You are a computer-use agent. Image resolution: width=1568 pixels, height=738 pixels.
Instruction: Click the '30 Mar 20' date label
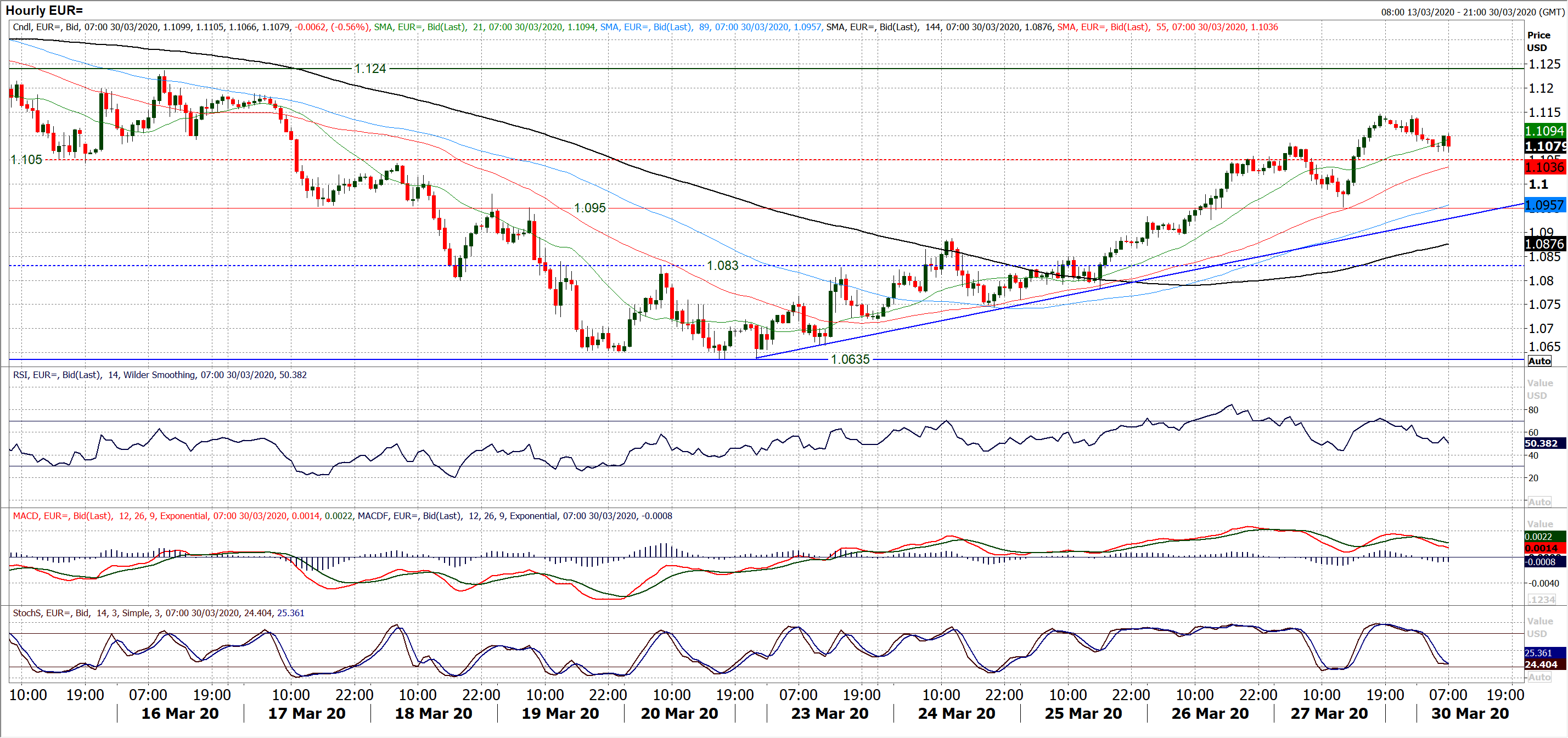tap(1470, 714)
